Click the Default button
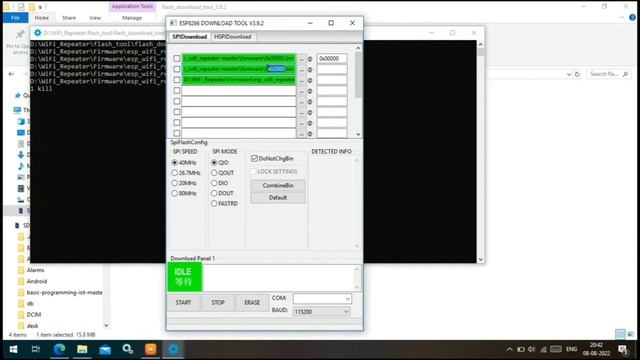Viewport: 640px width, 360px height. coord(278,198)
